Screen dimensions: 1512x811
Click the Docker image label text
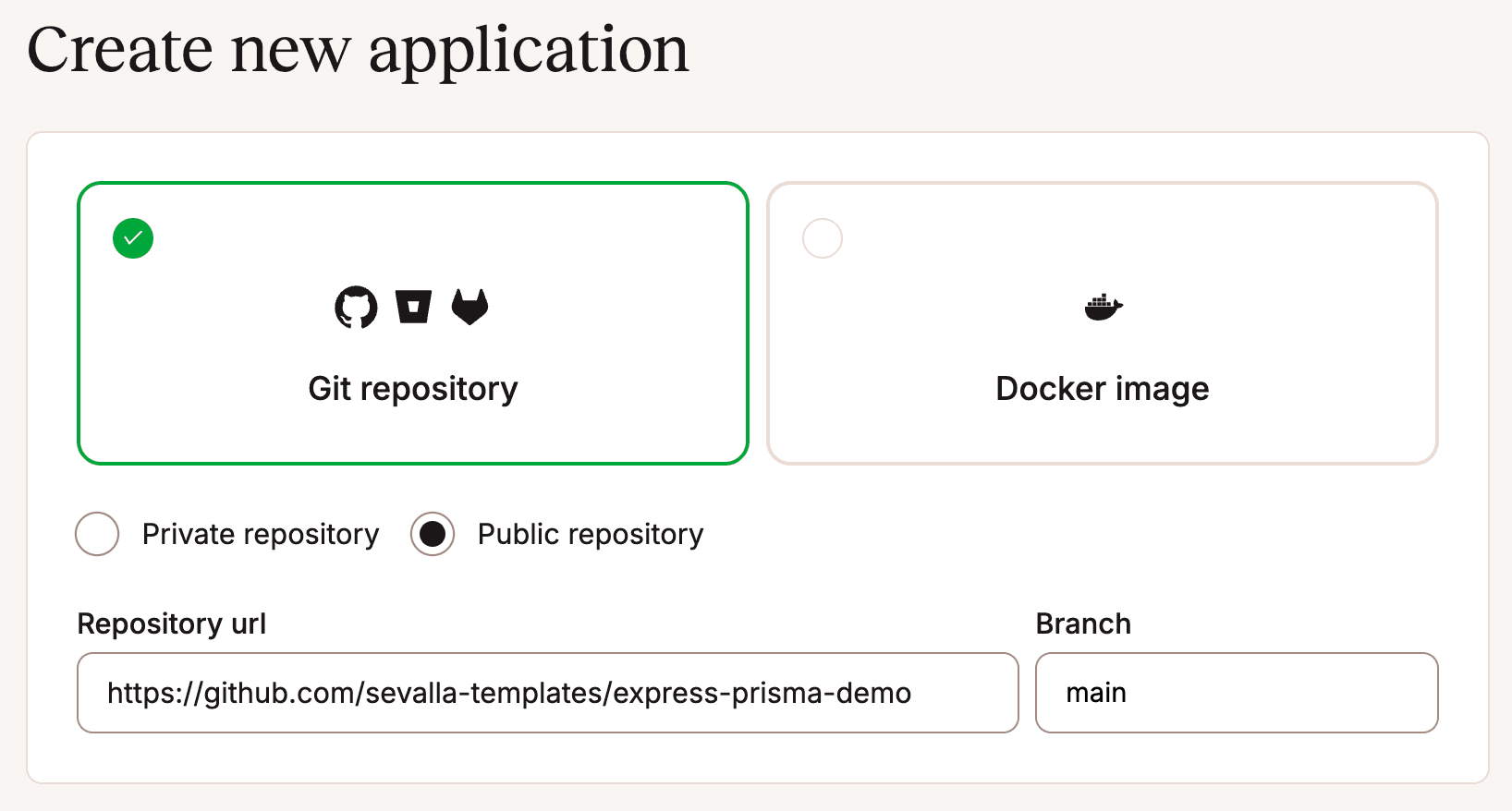click(1102, 389)
